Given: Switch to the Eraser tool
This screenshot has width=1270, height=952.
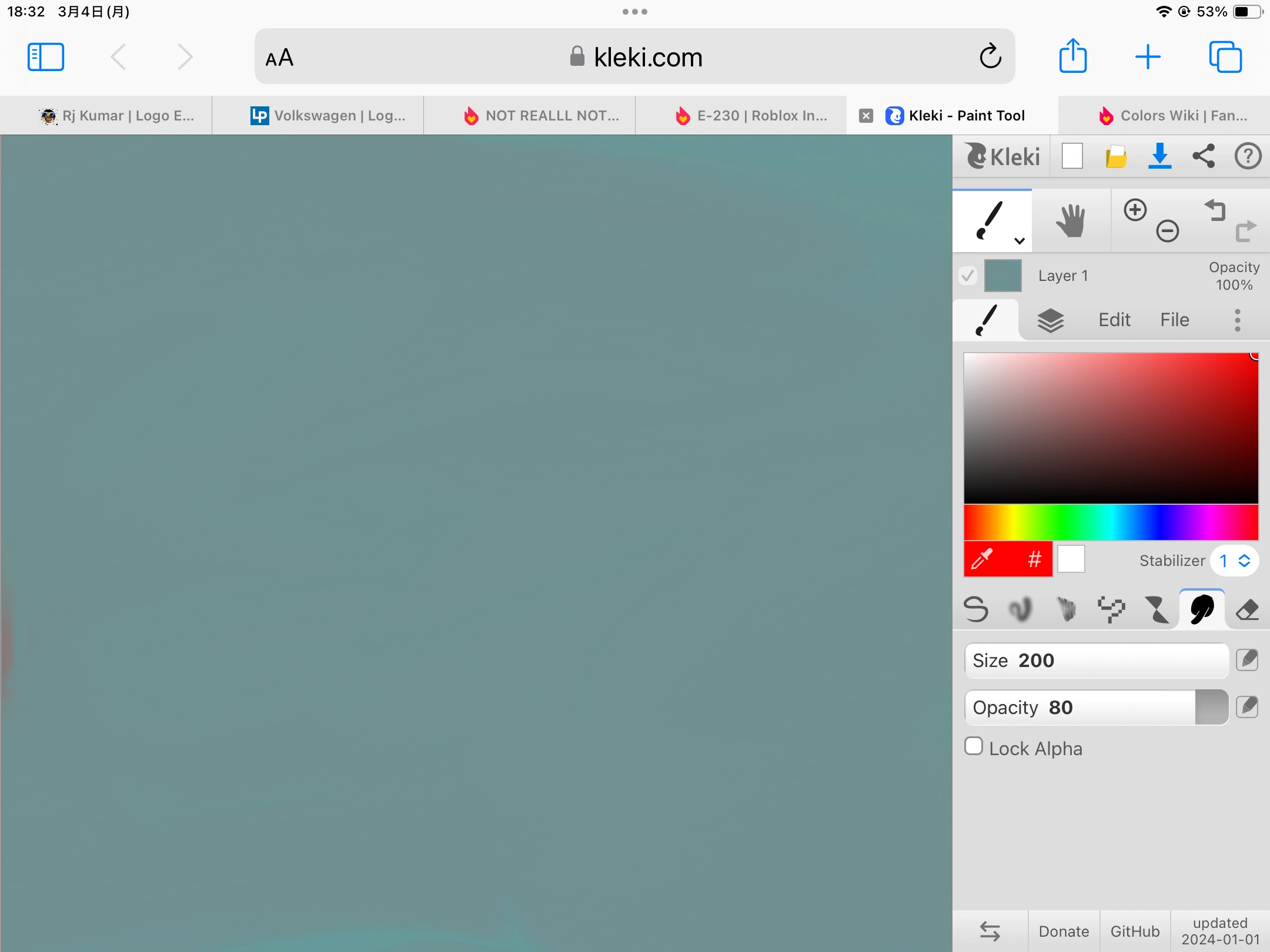Looking at the screenshot, I should [x=1248, y=609].
